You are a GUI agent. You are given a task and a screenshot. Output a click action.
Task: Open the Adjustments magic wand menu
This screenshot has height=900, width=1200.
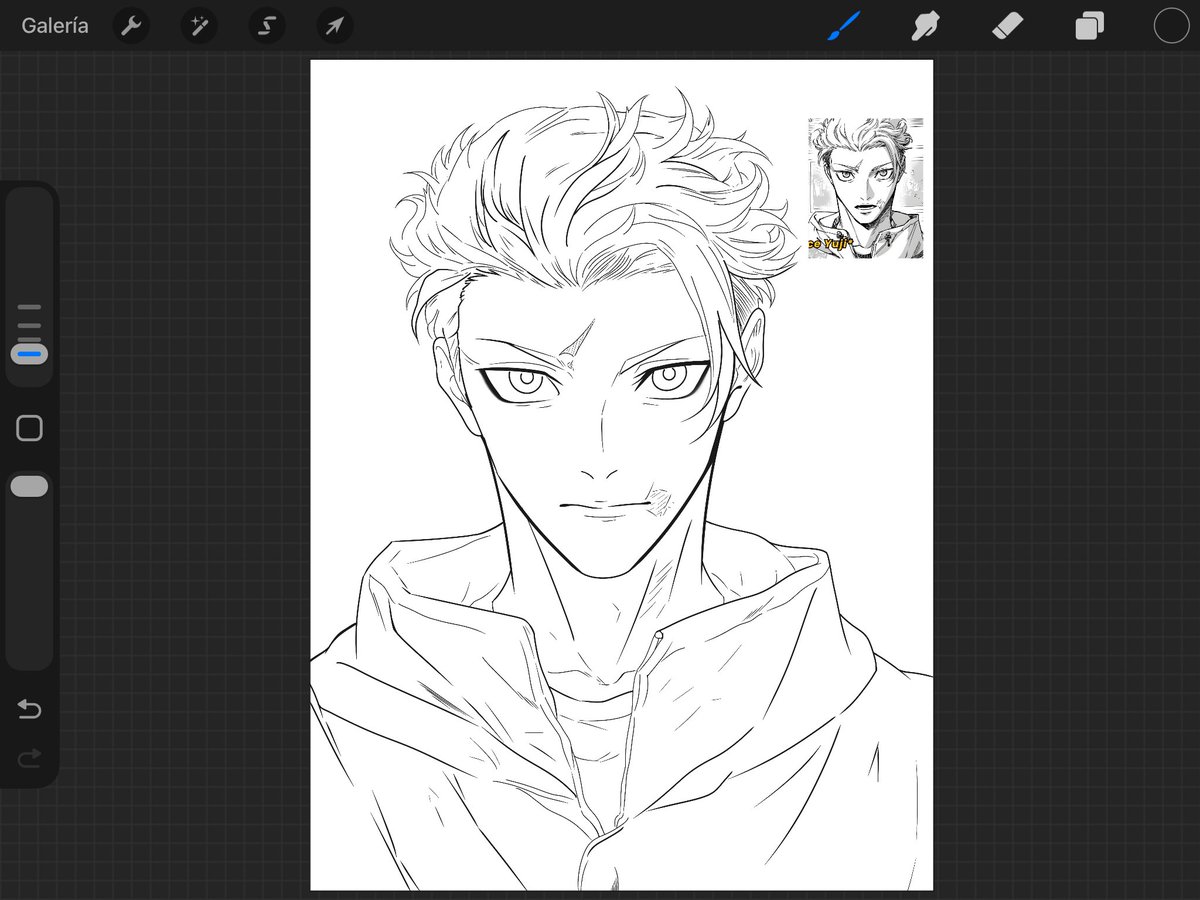(199, 26)
